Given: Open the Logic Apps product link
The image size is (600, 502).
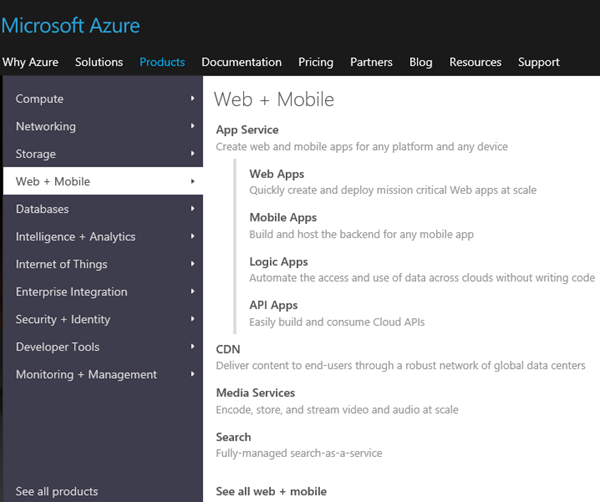Looking at the screenshot, I should tap(278, 262).
